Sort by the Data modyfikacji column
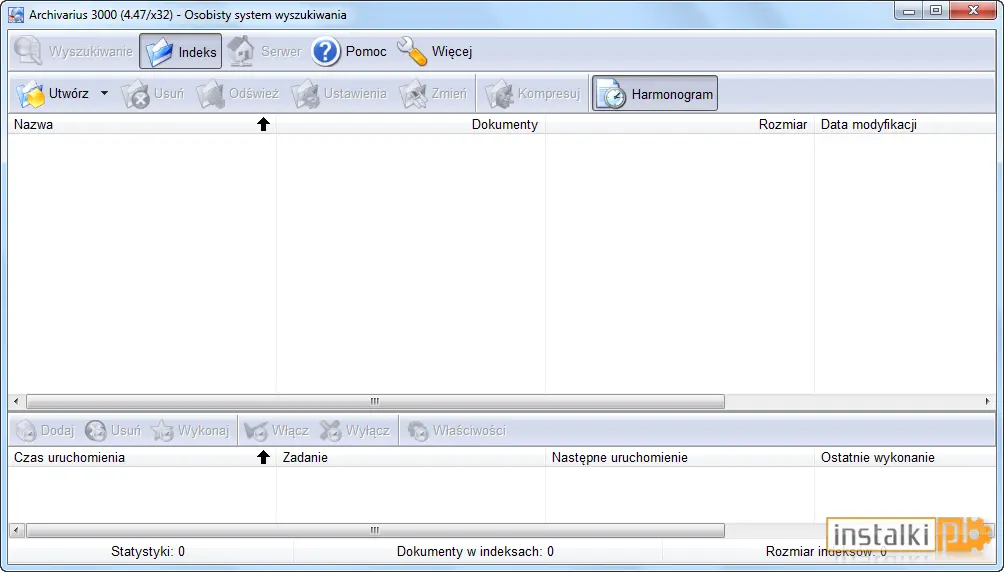The height and width of the screenshot is (572, 1004). tap(905, 124)
